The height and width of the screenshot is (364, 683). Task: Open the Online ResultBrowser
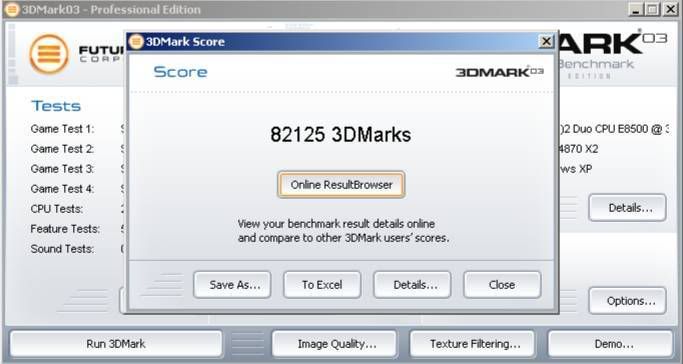(x=341, y=185)
